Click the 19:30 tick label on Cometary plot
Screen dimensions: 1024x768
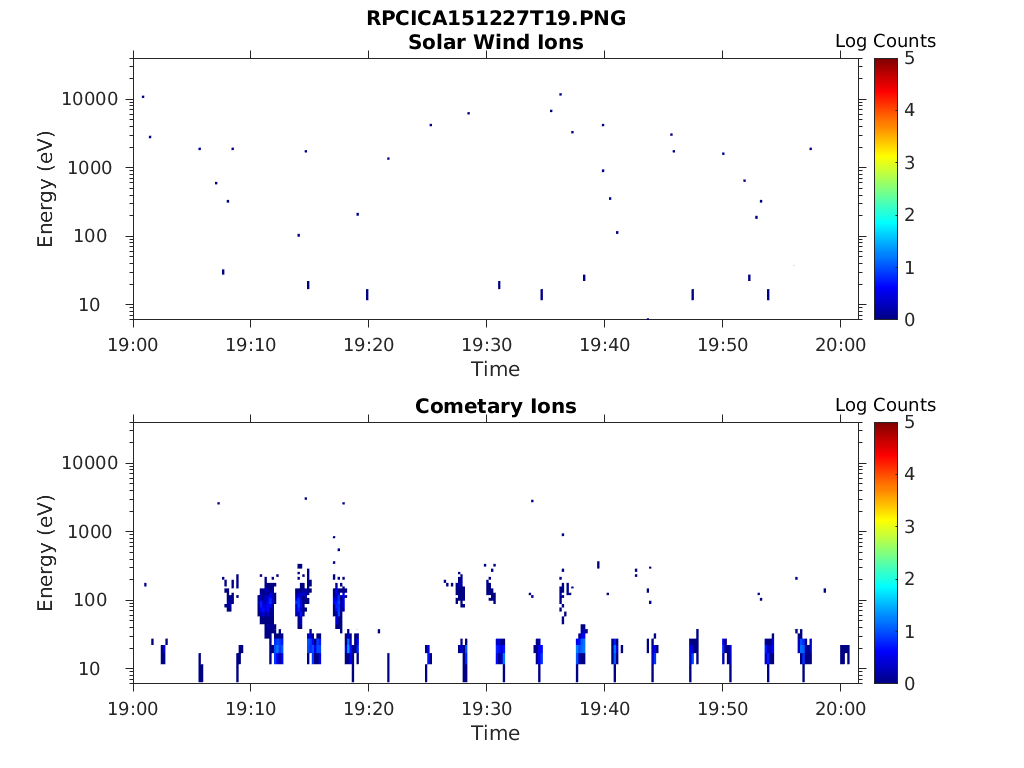(x=487, y=709)
